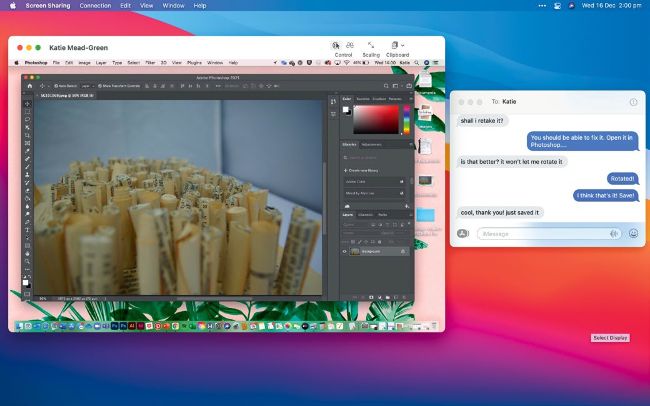Switch to the Channels tab
This screenshot has width=650, height=406.
pos(365,214)
